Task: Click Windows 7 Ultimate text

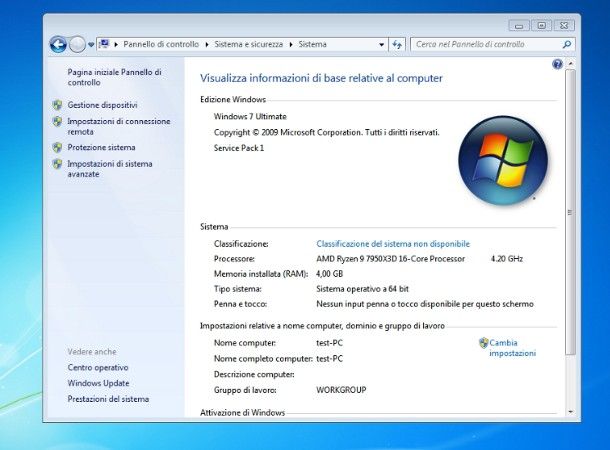Action: [x=250, y=117]
